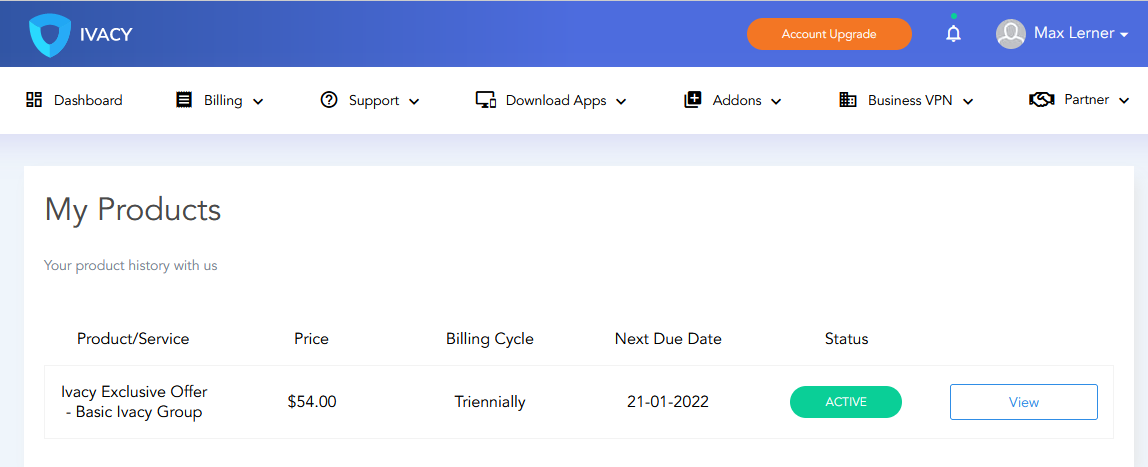Click the Partner handshake icon
Image resolution: width=1148 pixels, height=467 pixels.
pos(1042,100)
